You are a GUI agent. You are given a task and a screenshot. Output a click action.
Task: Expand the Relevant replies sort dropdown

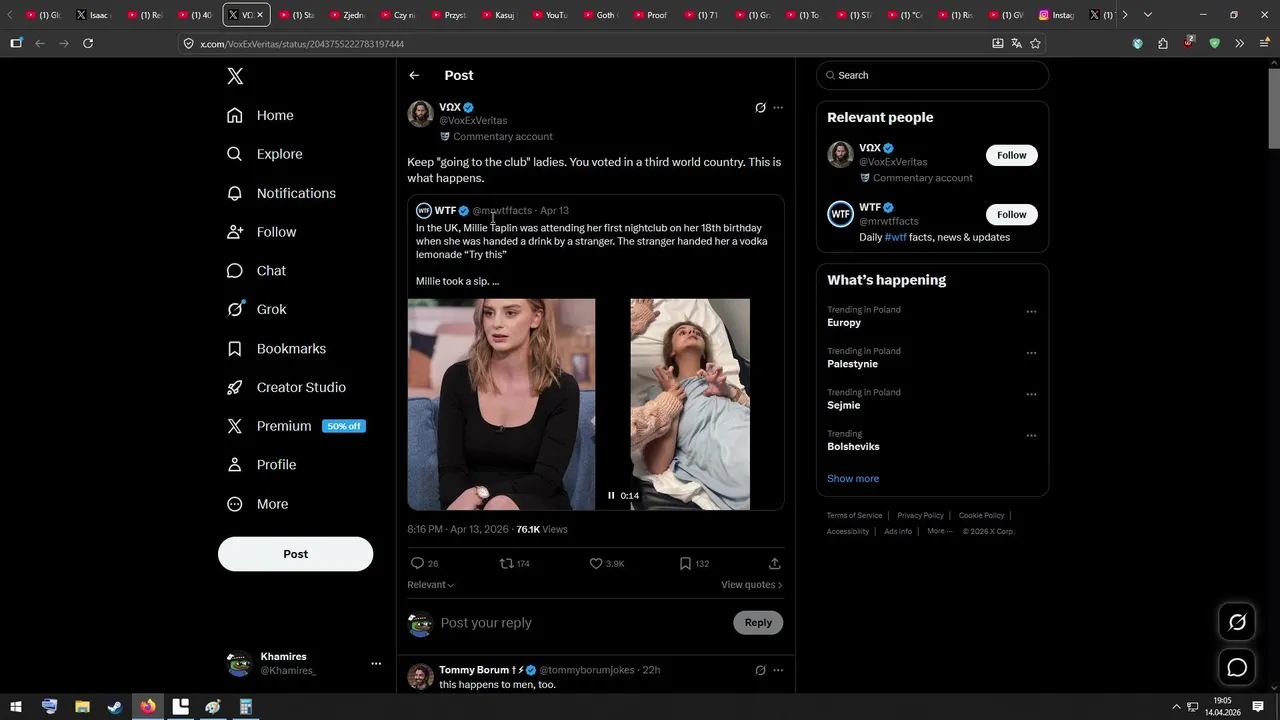(x=431, y=585)
